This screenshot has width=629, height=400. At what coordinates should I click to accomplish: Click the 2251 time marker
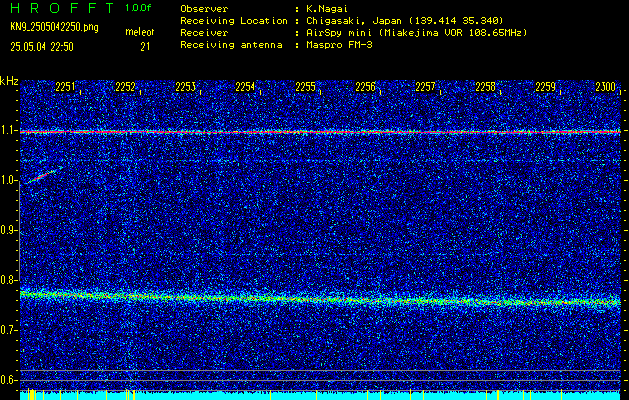[65, 87]
